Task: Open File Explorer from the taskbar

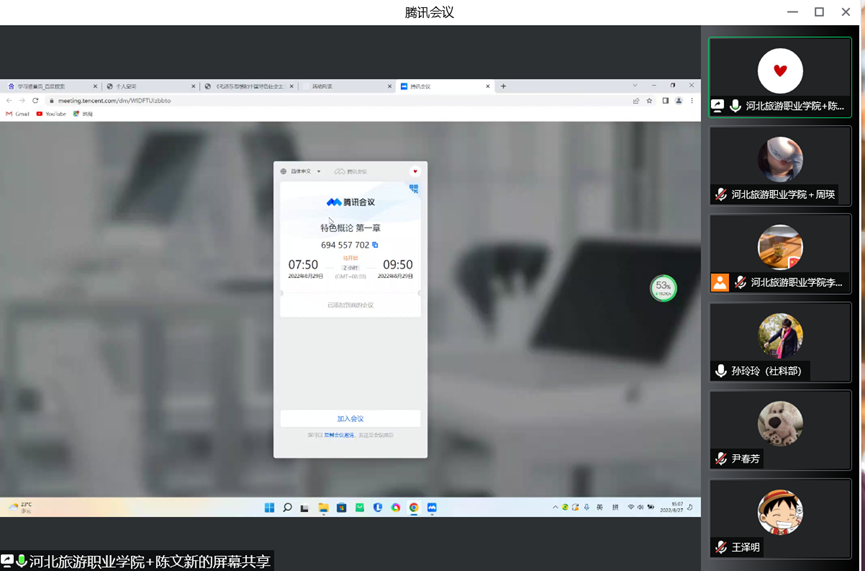Action: click(323, 508)
